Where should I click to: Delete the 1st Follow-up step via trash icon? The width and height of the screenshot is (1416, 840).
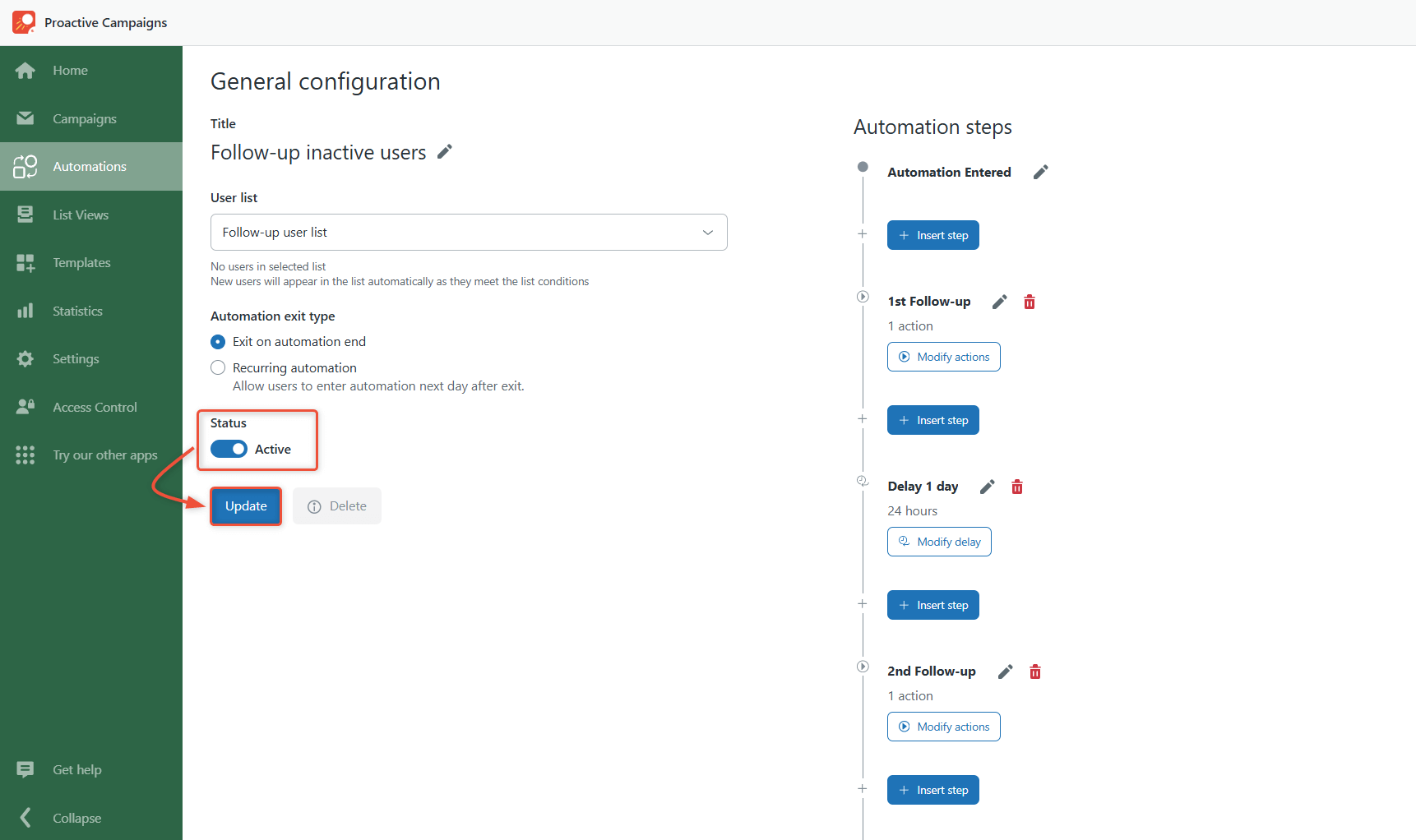coord(1030,302)
